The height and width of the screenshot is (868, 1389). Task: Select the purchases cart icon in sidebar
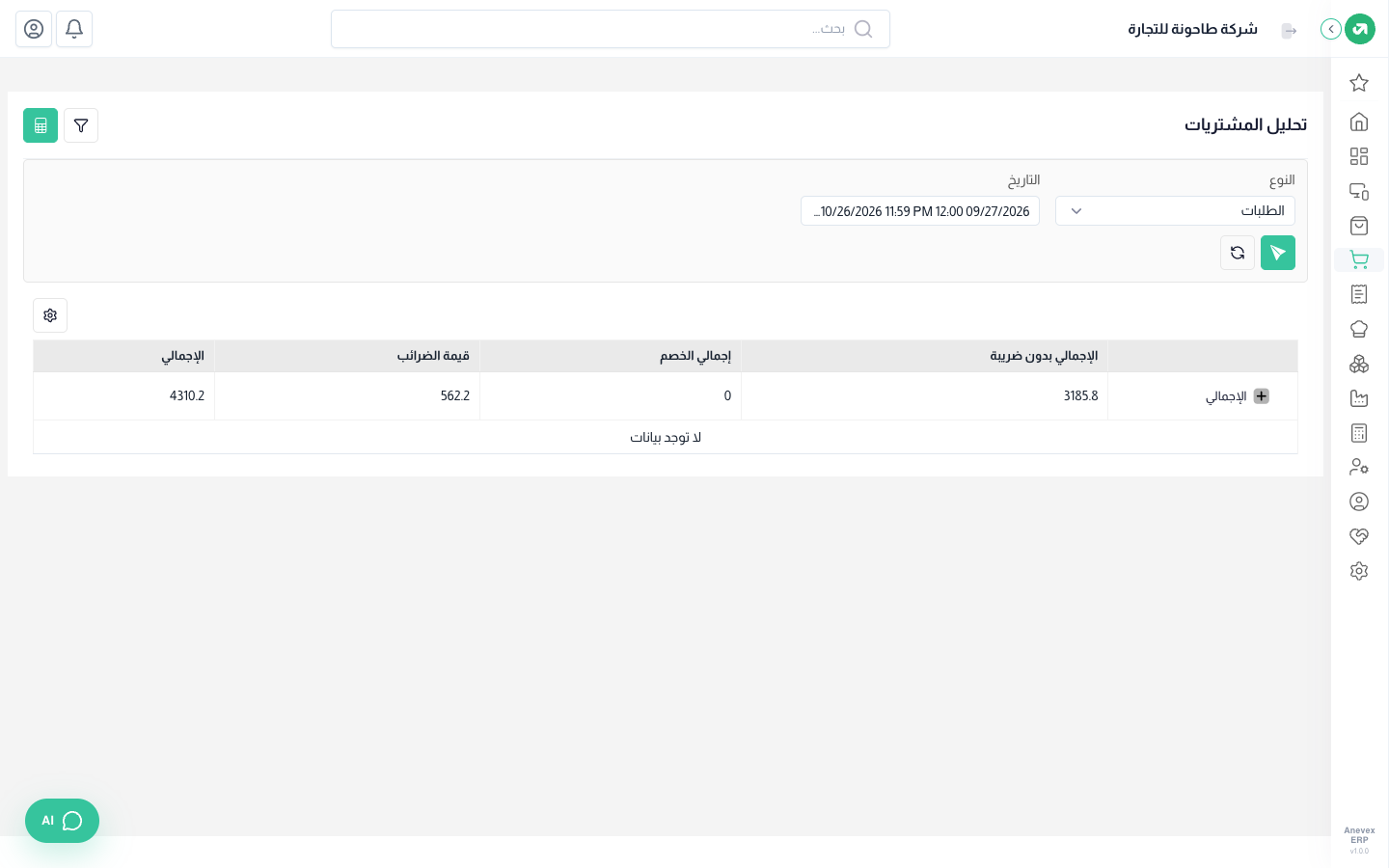click(x=1359, y=259)
